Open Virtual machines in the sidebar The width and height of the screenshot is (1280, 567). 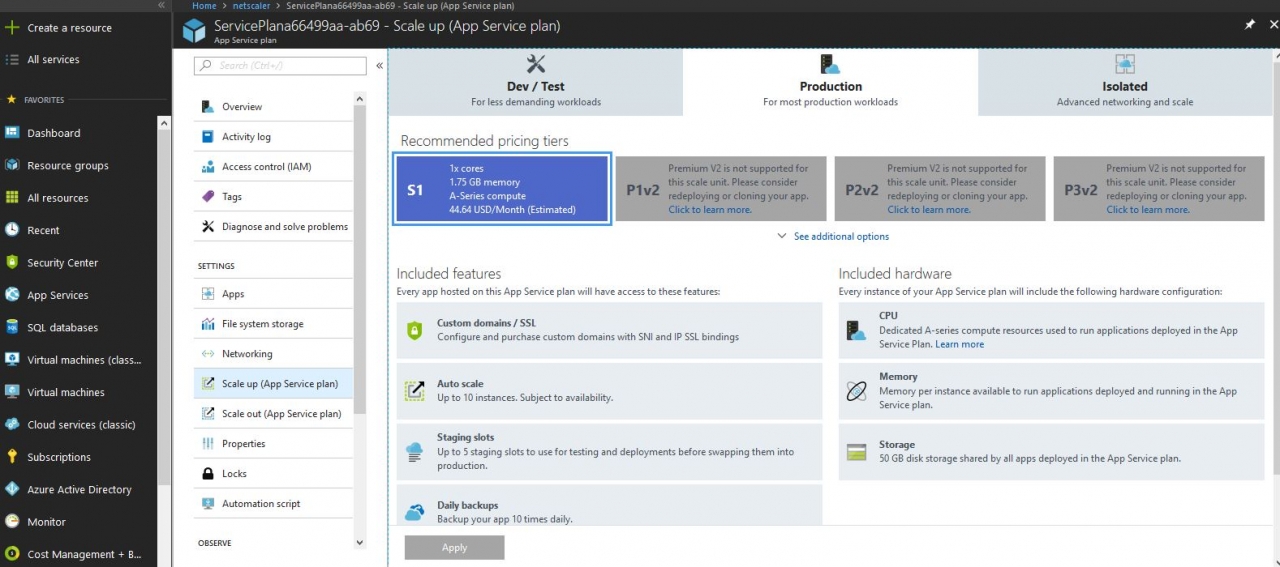pos(66,392)
